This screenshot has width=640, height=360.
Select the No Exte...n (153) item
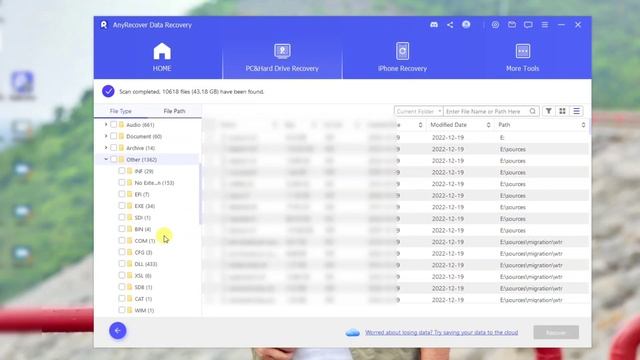[154, 182]
